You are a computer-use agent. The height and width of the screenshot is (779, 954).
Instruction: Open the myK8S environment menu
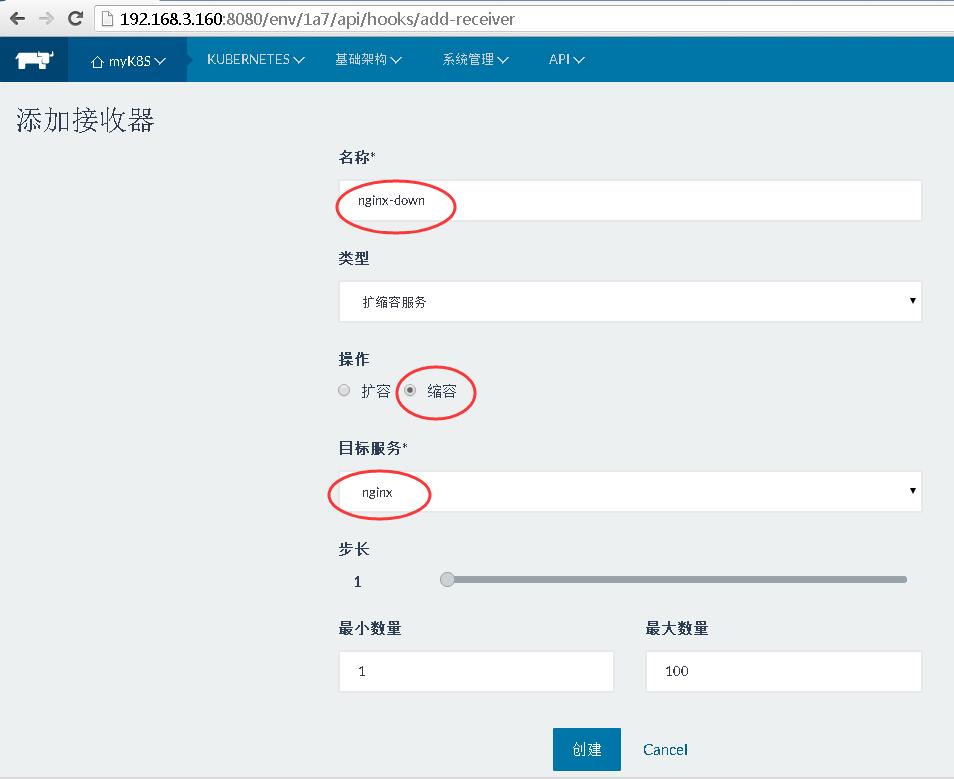click(x=128, y=61)
